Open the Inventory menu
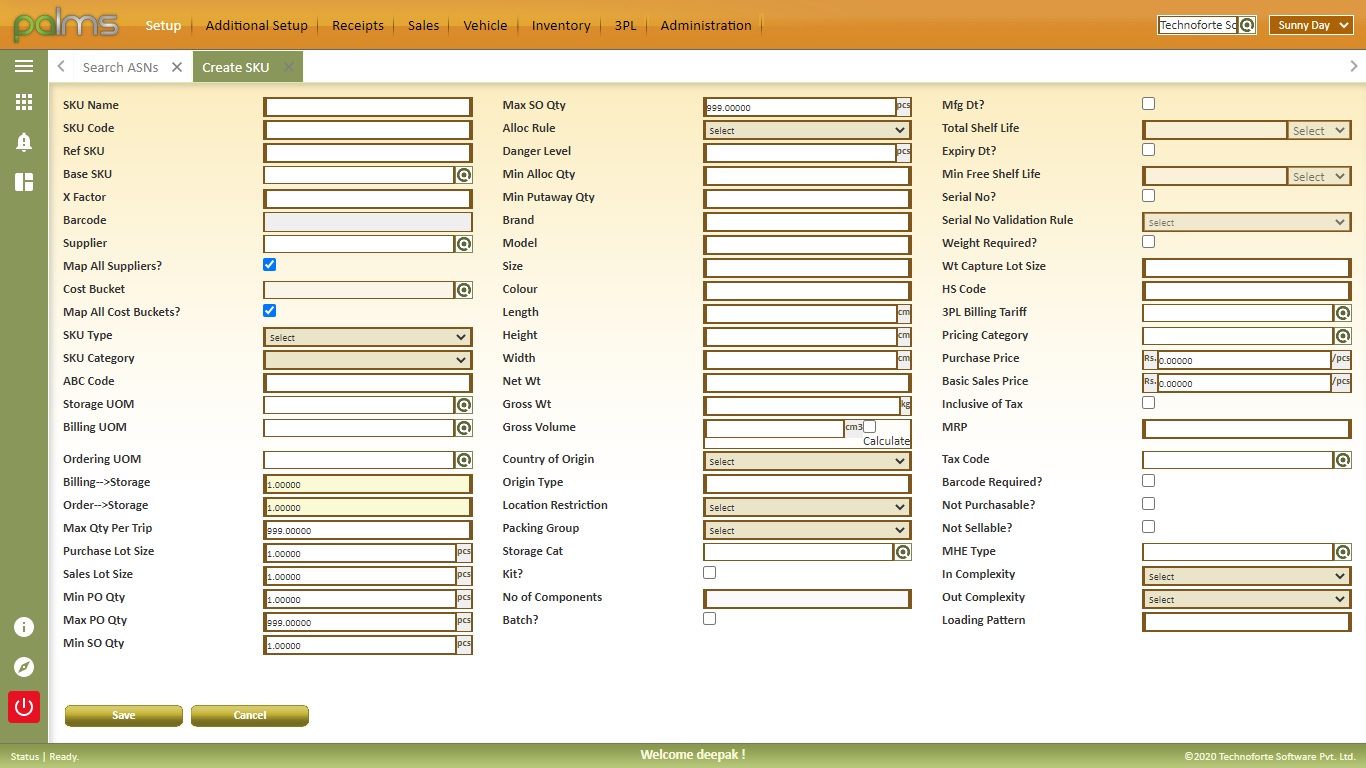This screenshot has width=1366, height=768. tap(560, 25)
